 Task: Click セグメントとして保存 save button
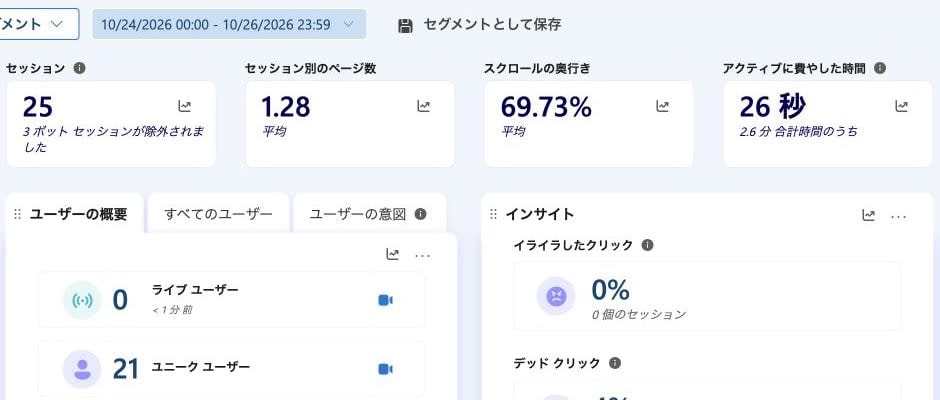point(480,25)
